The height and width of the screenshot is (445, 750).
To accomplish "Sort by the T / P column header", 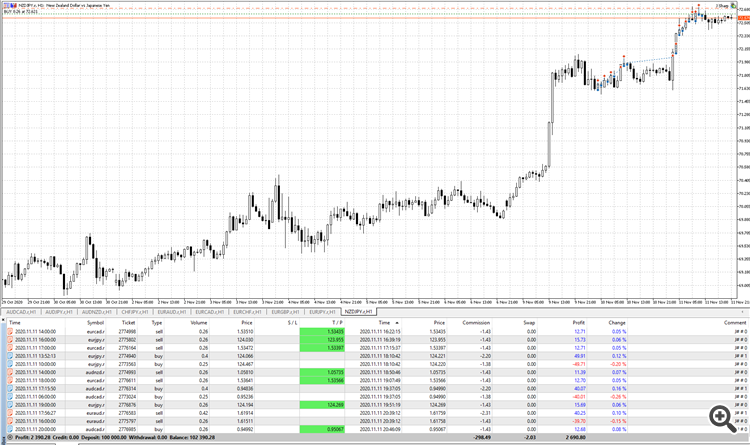I will point(337,323).
